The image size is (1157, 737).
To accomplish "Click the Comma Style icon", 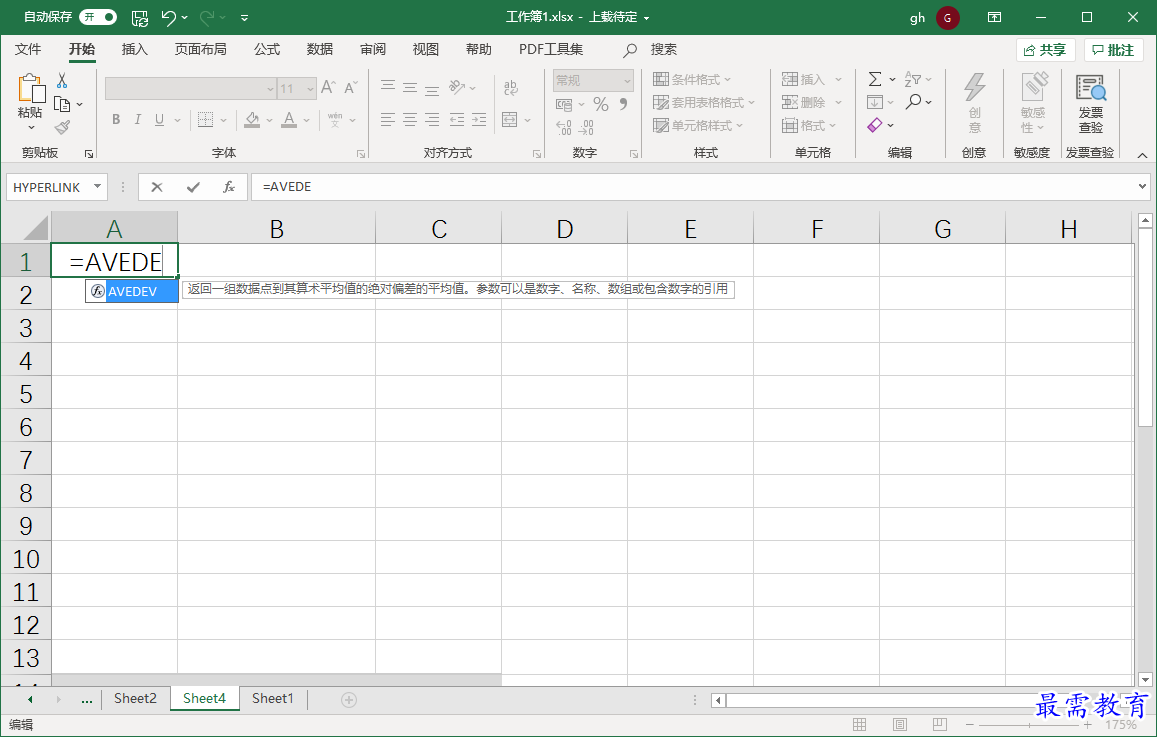I will [624, 104].
